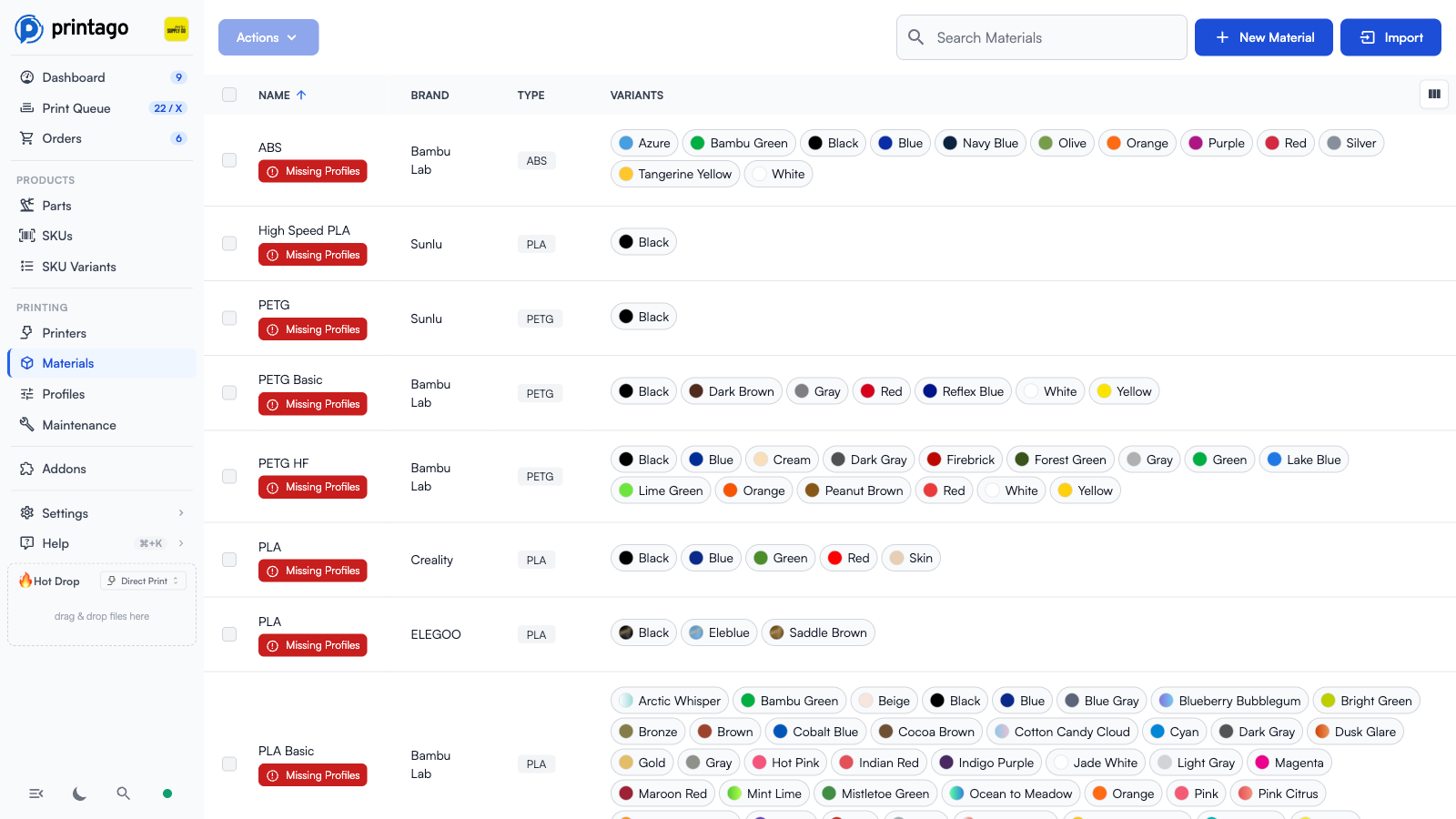Sort by the NAME column arrow

(301, 95)
